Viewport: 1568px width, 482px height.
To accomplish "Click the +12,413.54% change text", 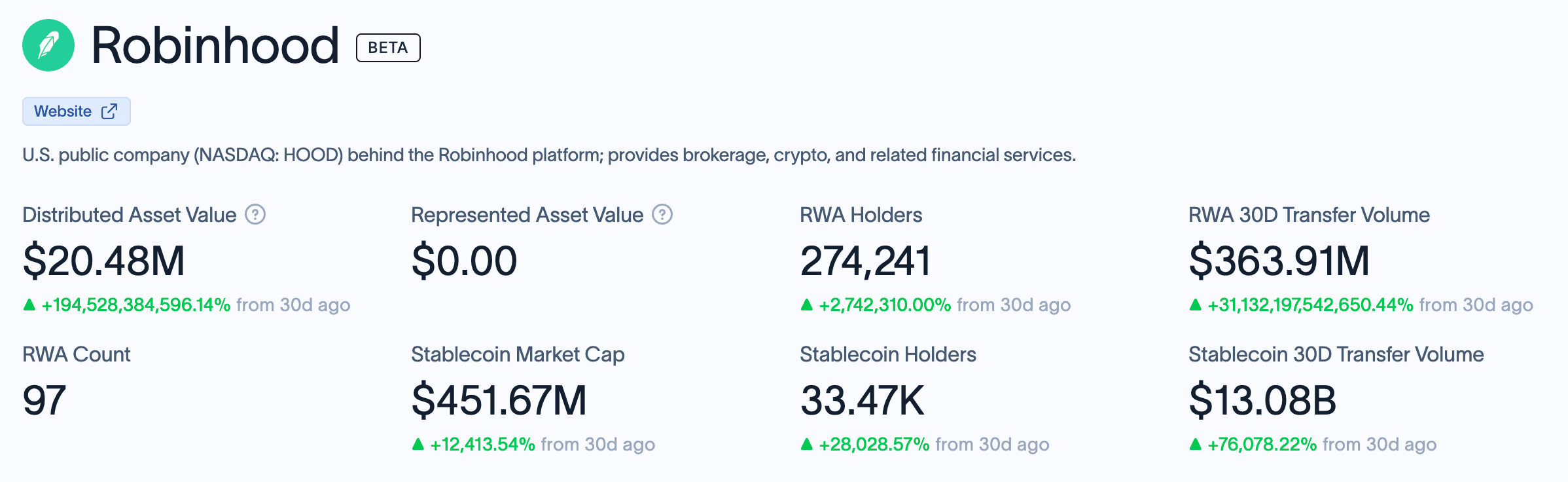I will [483, 445].
